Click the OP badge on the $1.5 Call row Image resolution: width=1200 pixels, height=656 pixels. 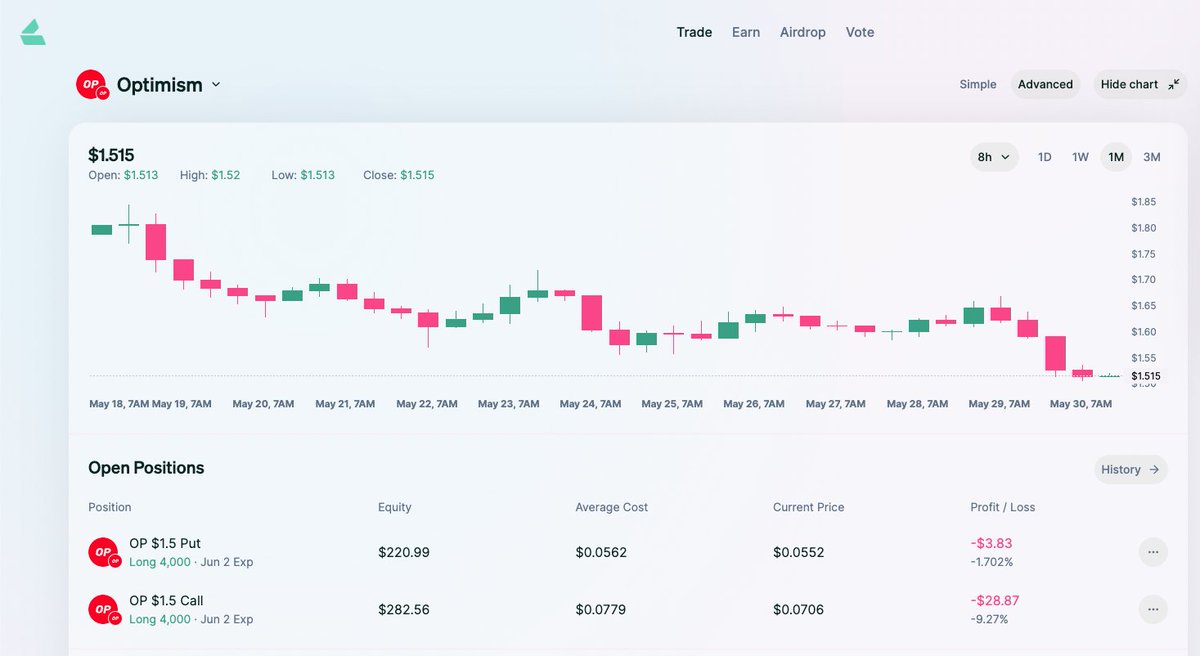[101, 608]
